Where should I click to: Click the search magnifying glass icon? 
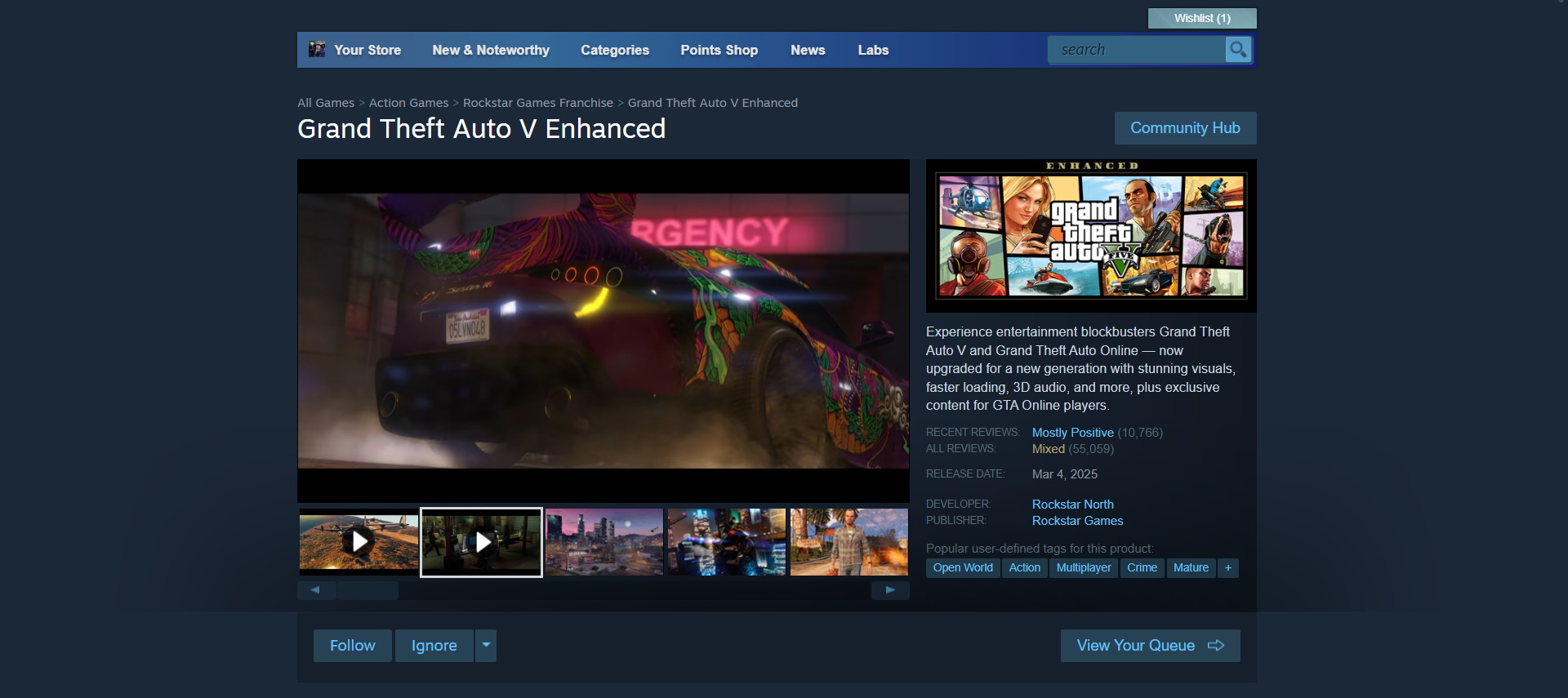1237,50
